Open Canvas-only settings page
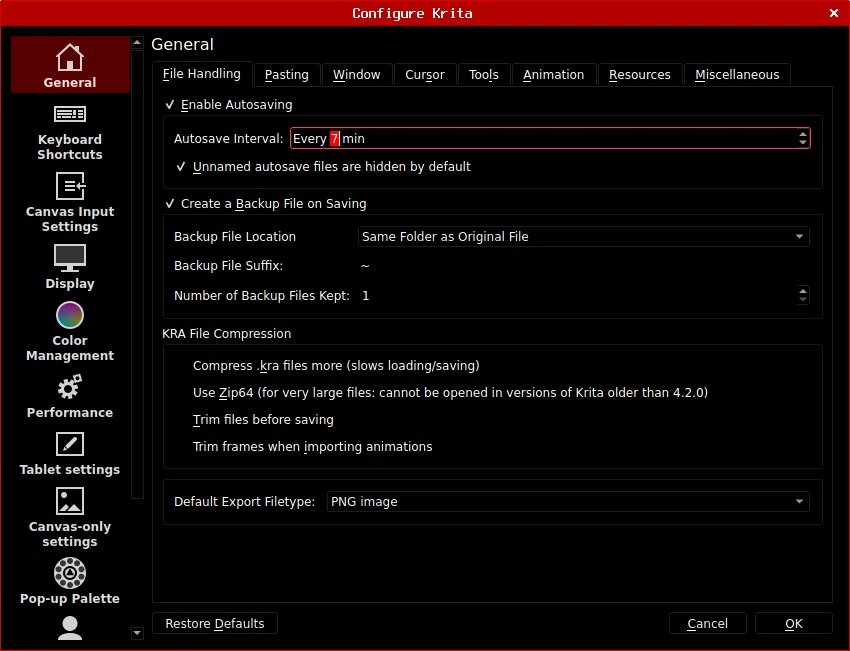The width and height of the screenshot is (850, 651). [x=70, y=518]
